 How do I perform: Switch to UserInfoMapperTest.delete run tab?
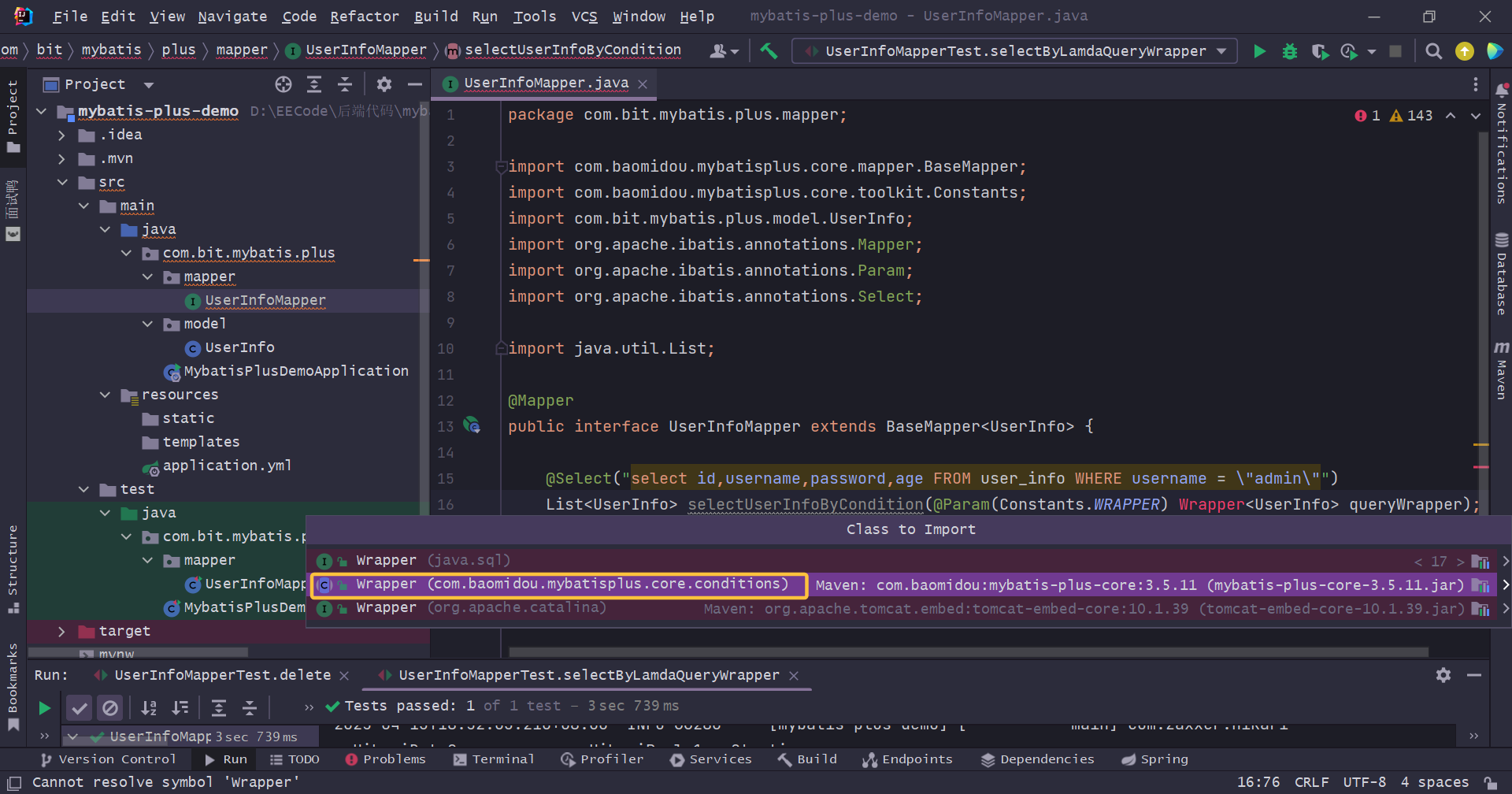click(x=222, y=675)
